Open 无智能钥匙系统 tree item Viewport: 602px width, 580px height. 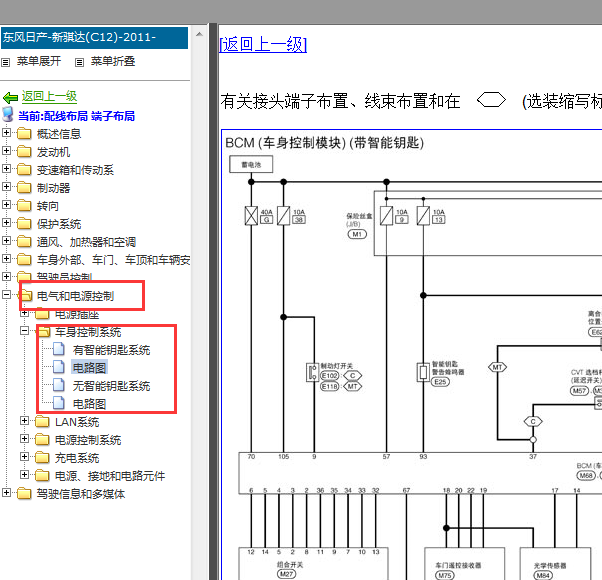(111, 386)
